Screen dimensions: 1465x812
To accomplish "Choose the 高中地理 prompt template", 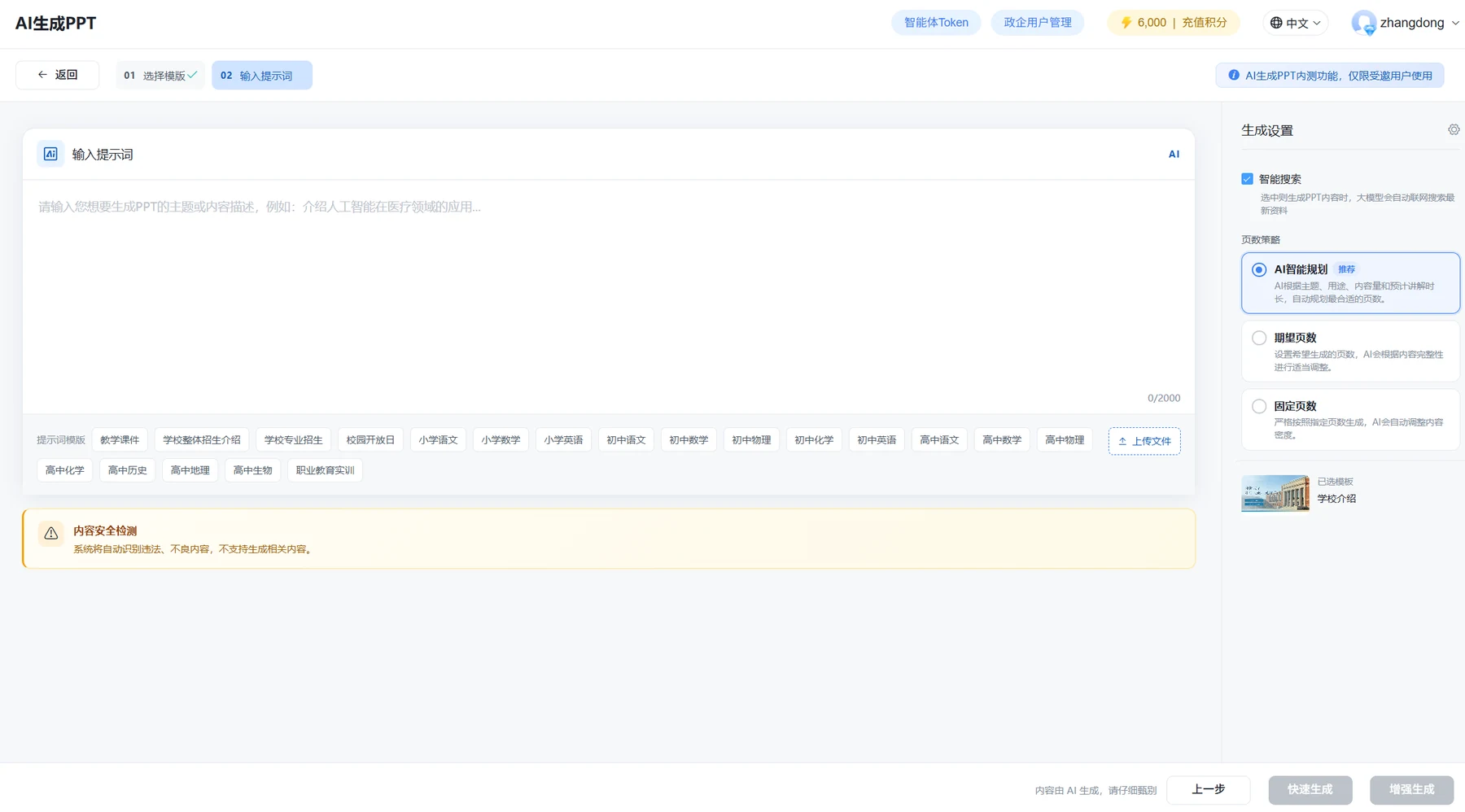I will click(x=190, y=470).
